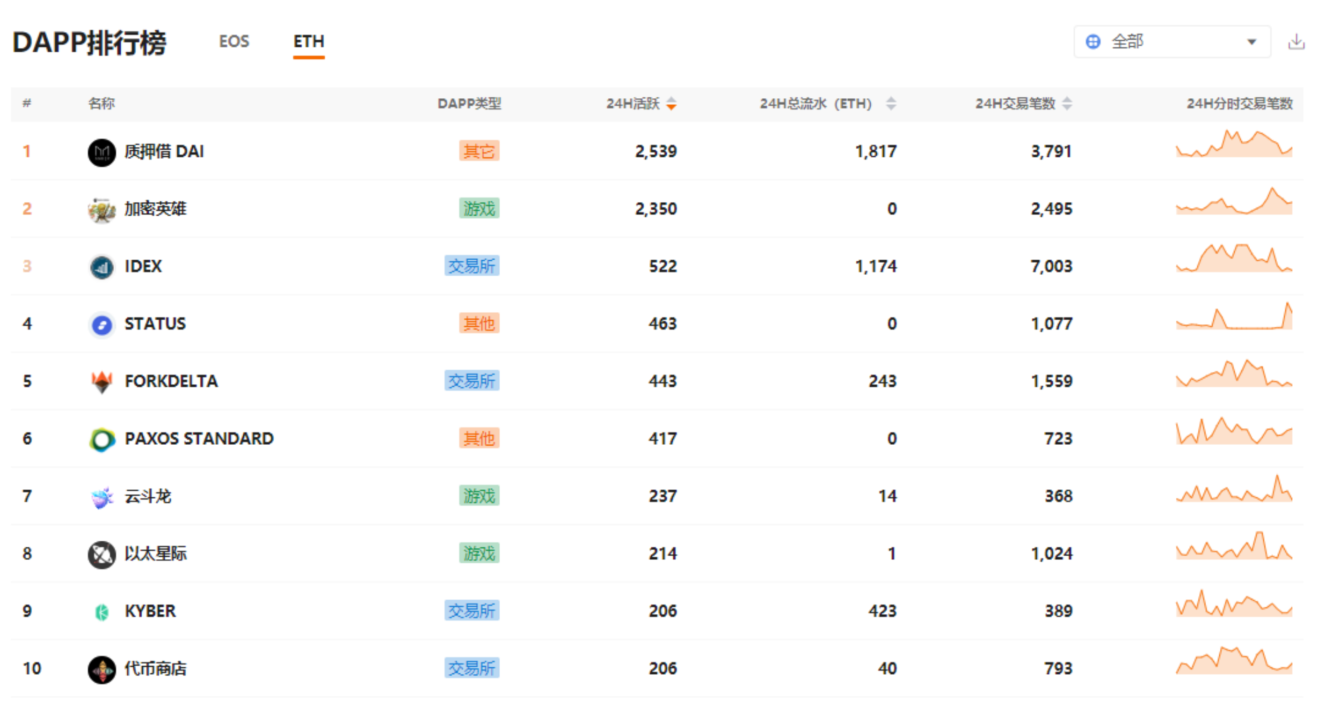Click the 以太星际 transaction sparkline chart
Screen dimensions: 1320x703
(1234, 545)
